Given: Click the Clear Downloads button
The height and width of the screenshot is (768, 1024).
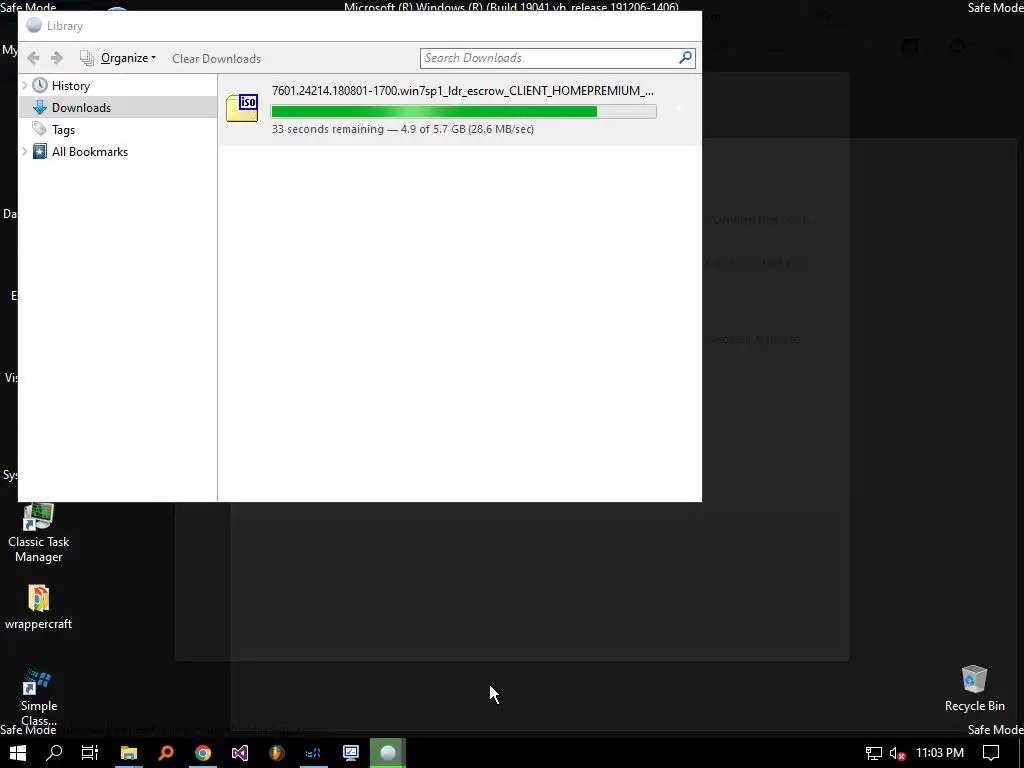Looking at the screenshot, I should click(x=216, y=58).
